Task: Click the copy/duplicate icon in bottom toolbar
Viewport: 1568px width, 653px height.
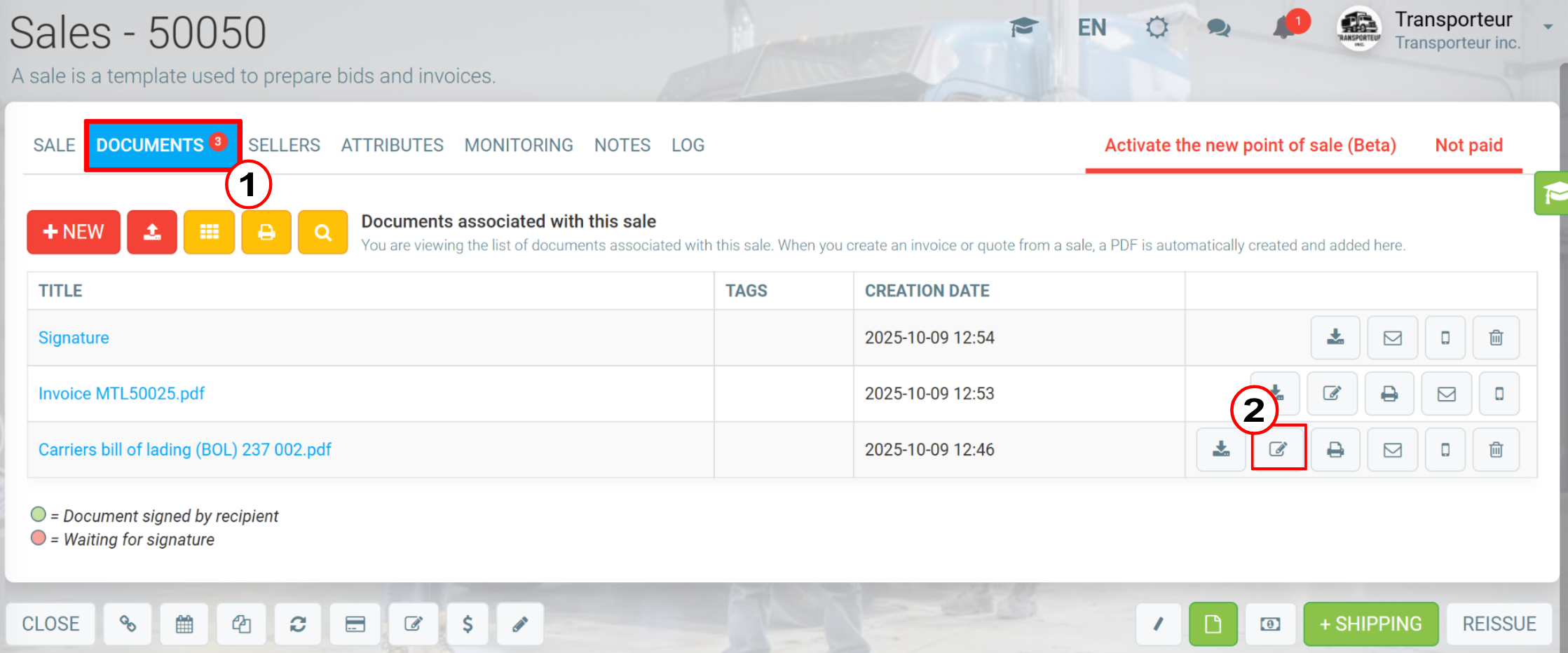Action: click(241, 624)
